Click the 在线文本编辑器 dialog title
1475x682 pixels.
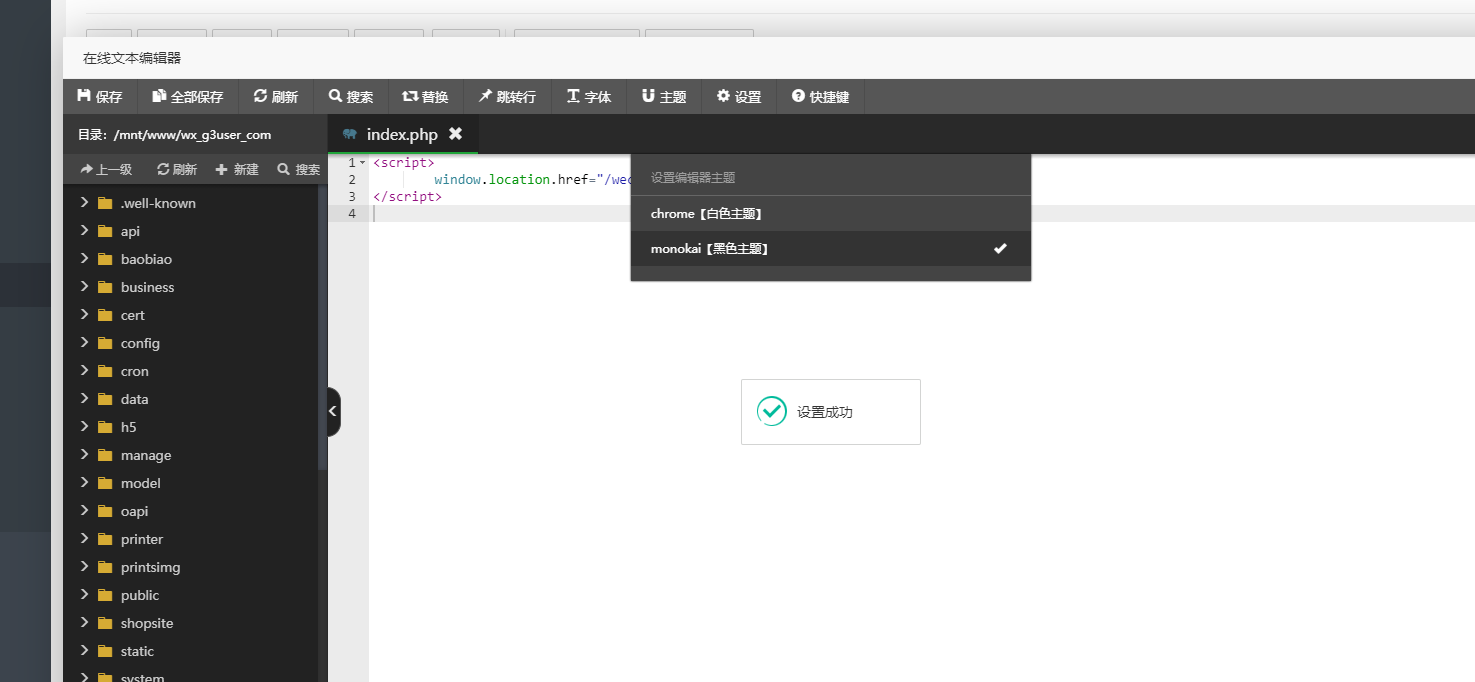[132, 58]
